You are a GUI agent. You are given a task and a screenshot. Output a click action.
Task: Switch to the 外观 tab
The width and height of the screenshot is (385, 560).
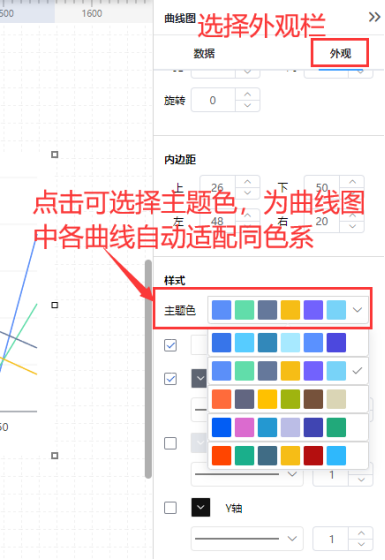click(x=340, y=54)
